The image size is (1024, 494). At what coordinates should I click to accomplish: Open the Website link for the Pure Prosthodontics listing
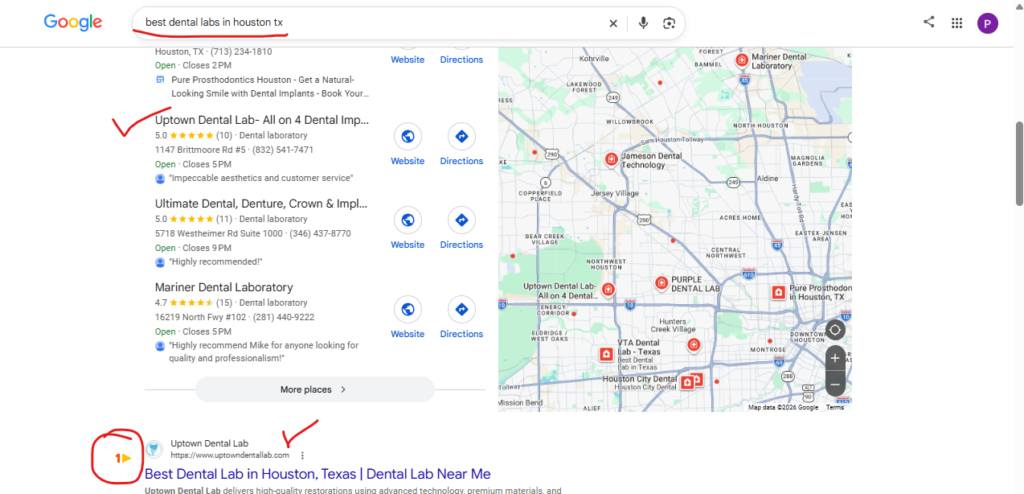coord(408,59)
